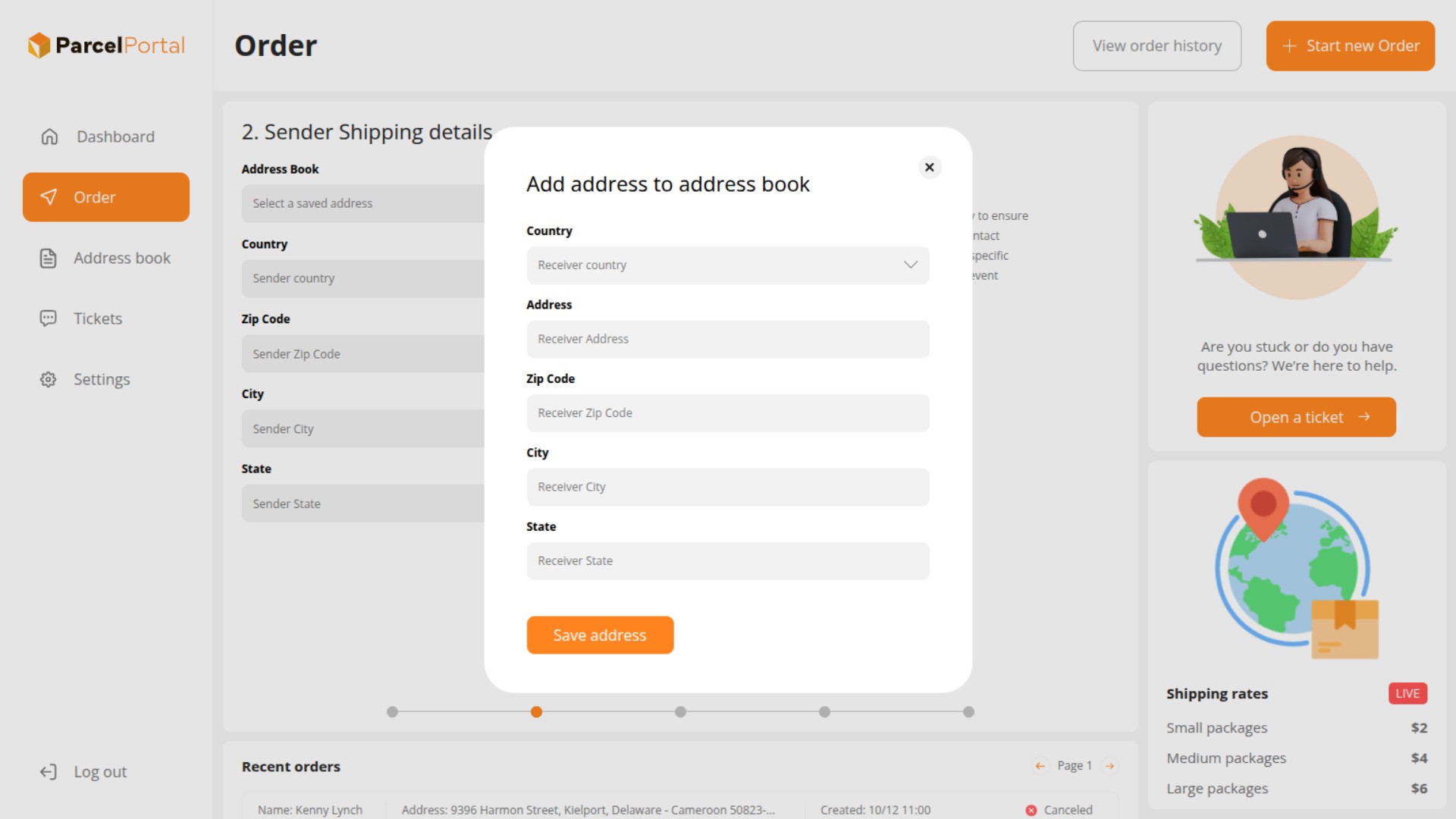View order history
This screenshot has height=819, width=1456.
(1156, 45)
